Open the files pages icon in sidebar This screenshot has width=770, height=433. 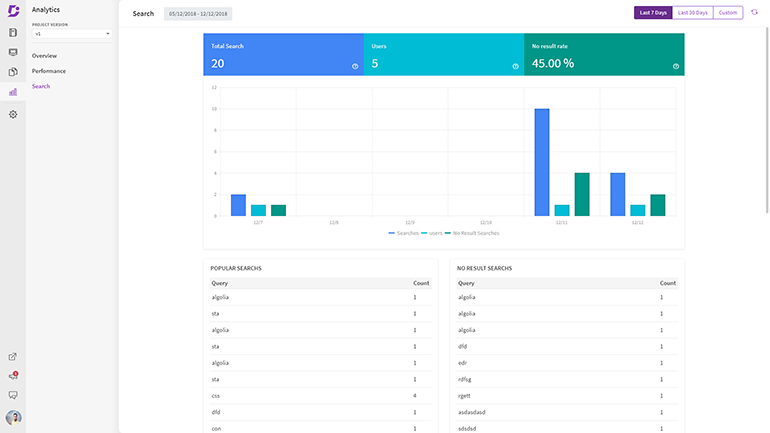pyautogui.click(x=13, y=72)
